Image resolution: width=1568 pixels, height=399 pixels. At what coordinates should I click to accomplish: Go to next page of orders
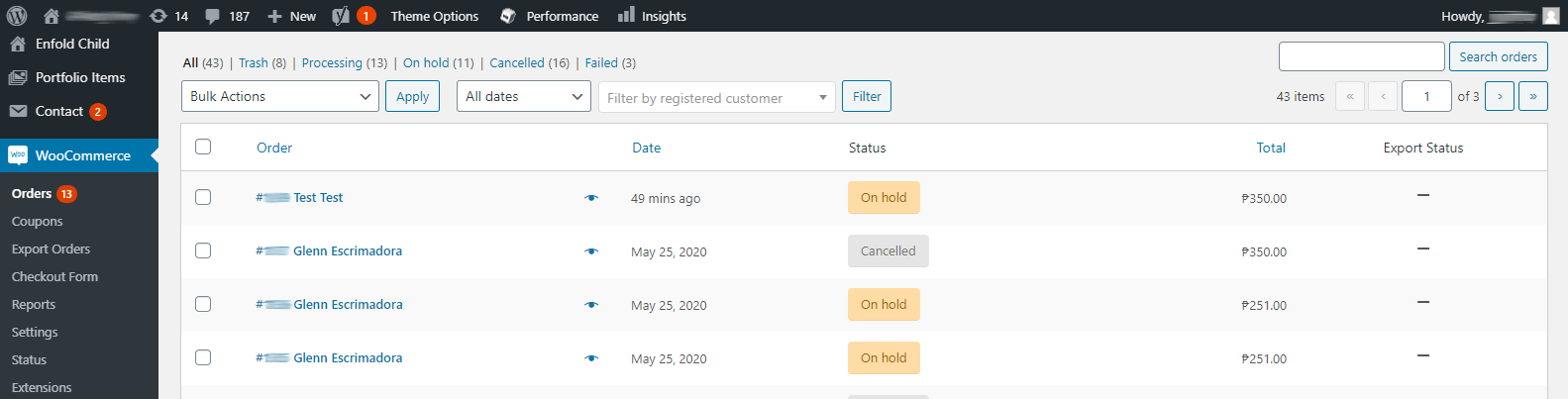[x=1500, y=96]
